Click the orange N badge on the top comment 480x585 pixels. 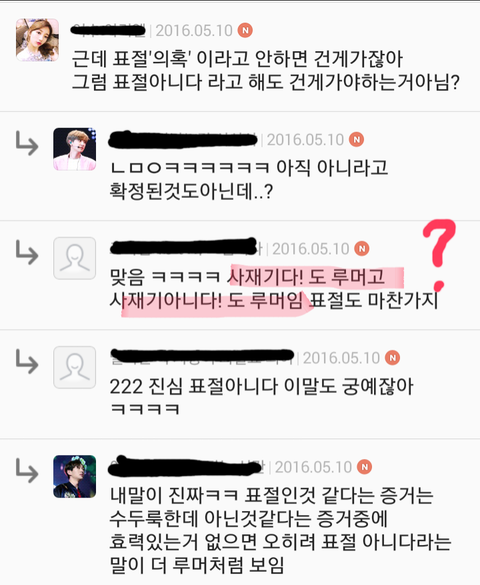pos(245,30)
